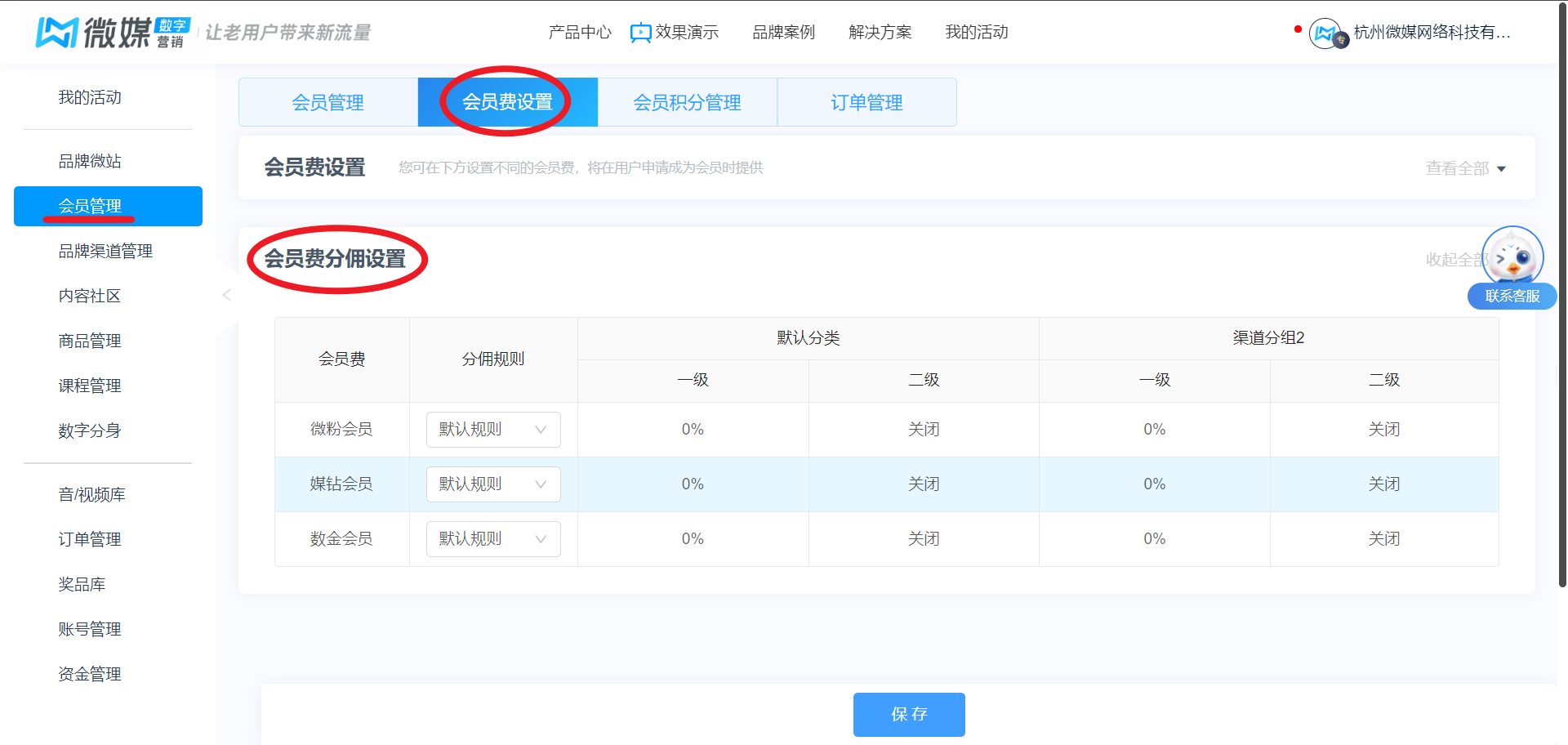This screenshot has width=1568, height=745.
Task: Open 品牌案例 in top navigation
Action: pos(784,32)
